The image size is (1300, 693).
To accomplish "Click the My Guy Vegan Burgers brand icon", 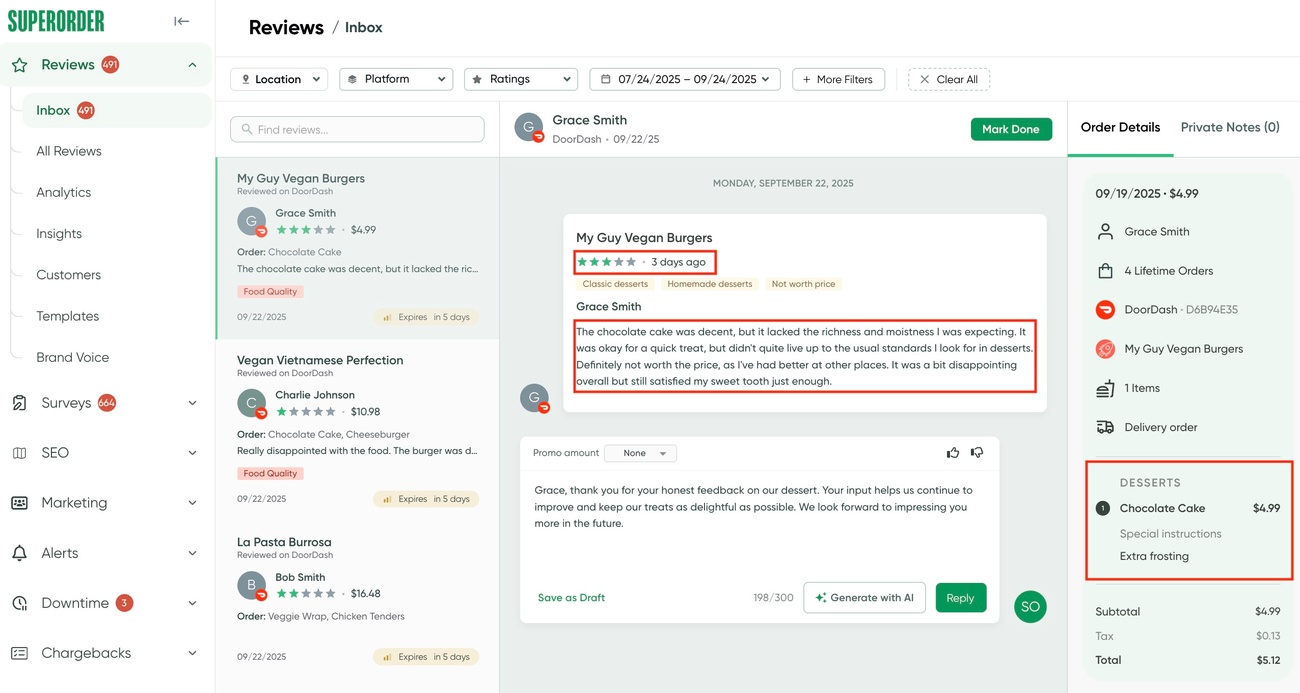I will [1105, 349].
